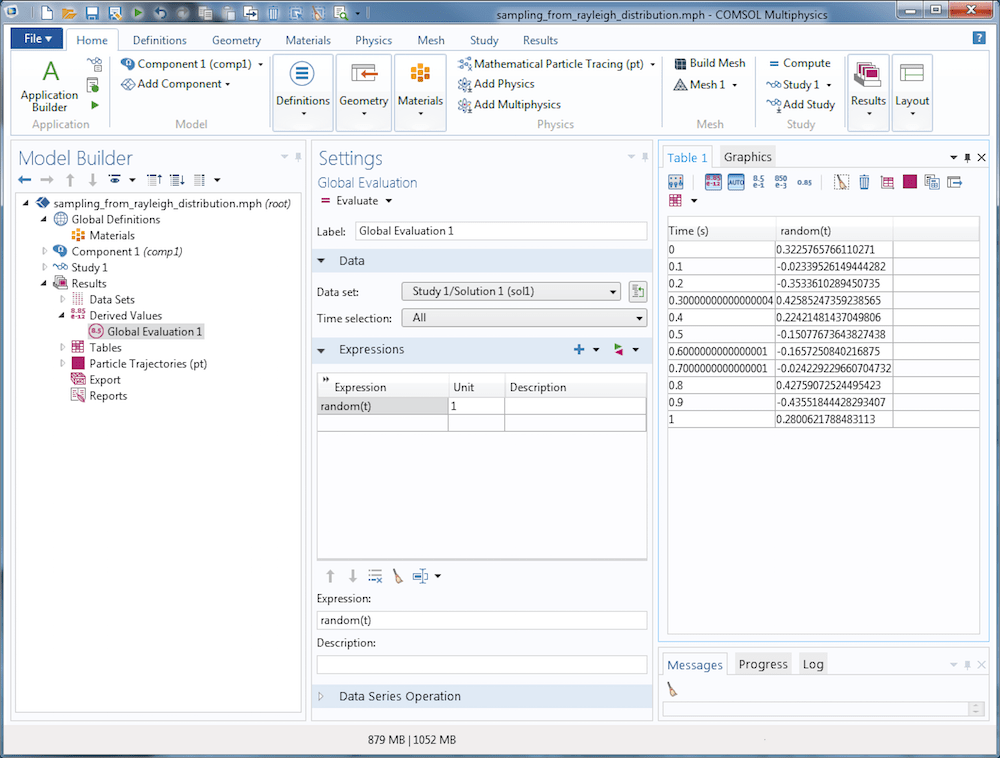The height and width of the screenshot is (758, 1000).
Task: Click the Copy Table to Clipboard icon
Action: tap(932, 182)
